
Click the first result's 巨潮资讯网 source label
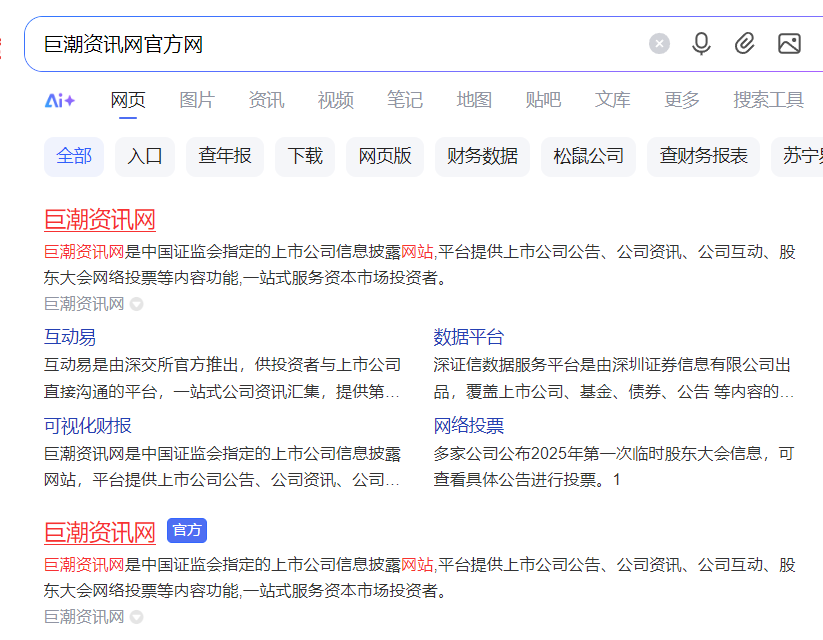pyautogui.click(x=84, y=303)
